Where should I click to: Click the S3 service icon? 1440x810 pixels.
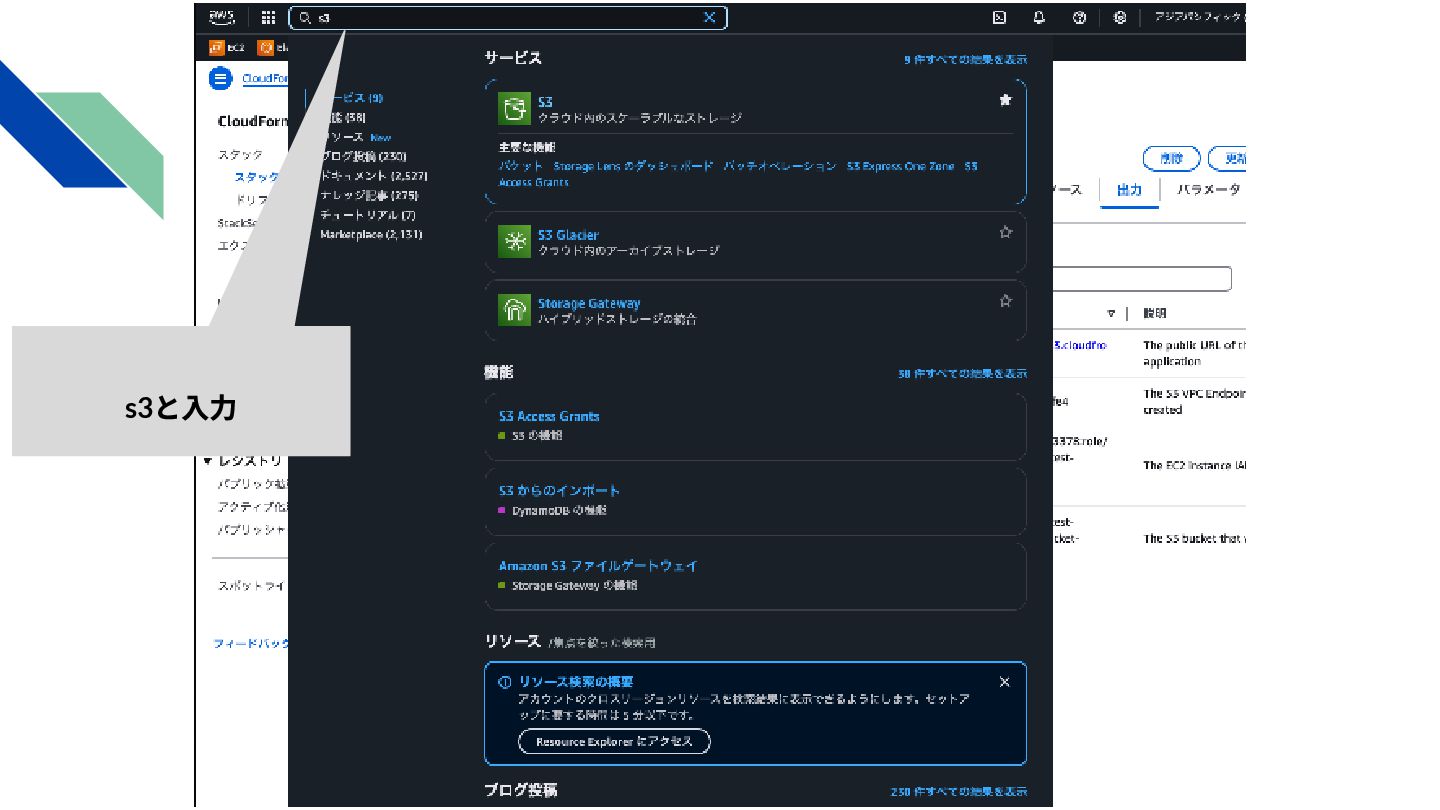(x=514, y=108)
